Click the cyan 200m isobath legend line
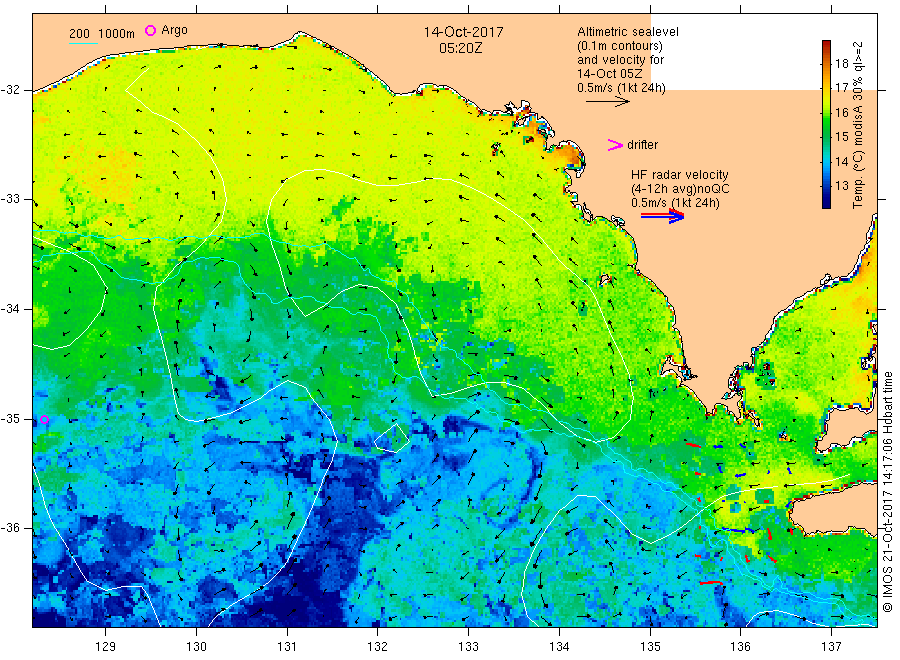900x660 pixels. [83, 43]
